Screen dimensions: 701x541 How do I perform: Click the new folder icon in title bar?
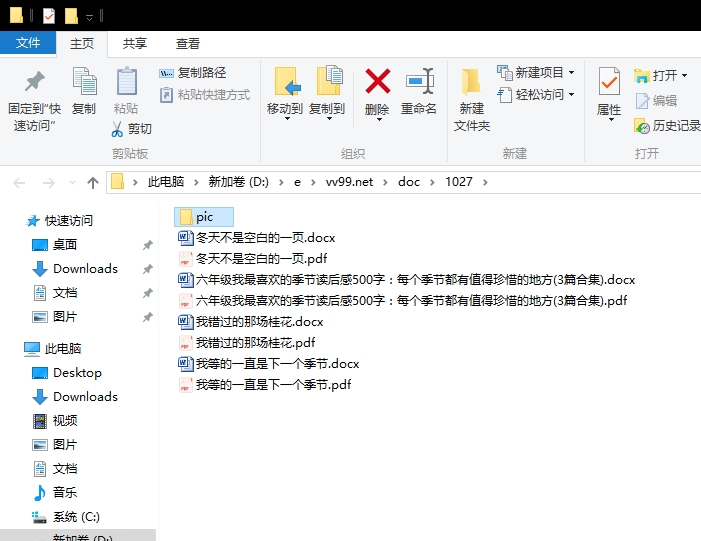[x=71, y=16]
